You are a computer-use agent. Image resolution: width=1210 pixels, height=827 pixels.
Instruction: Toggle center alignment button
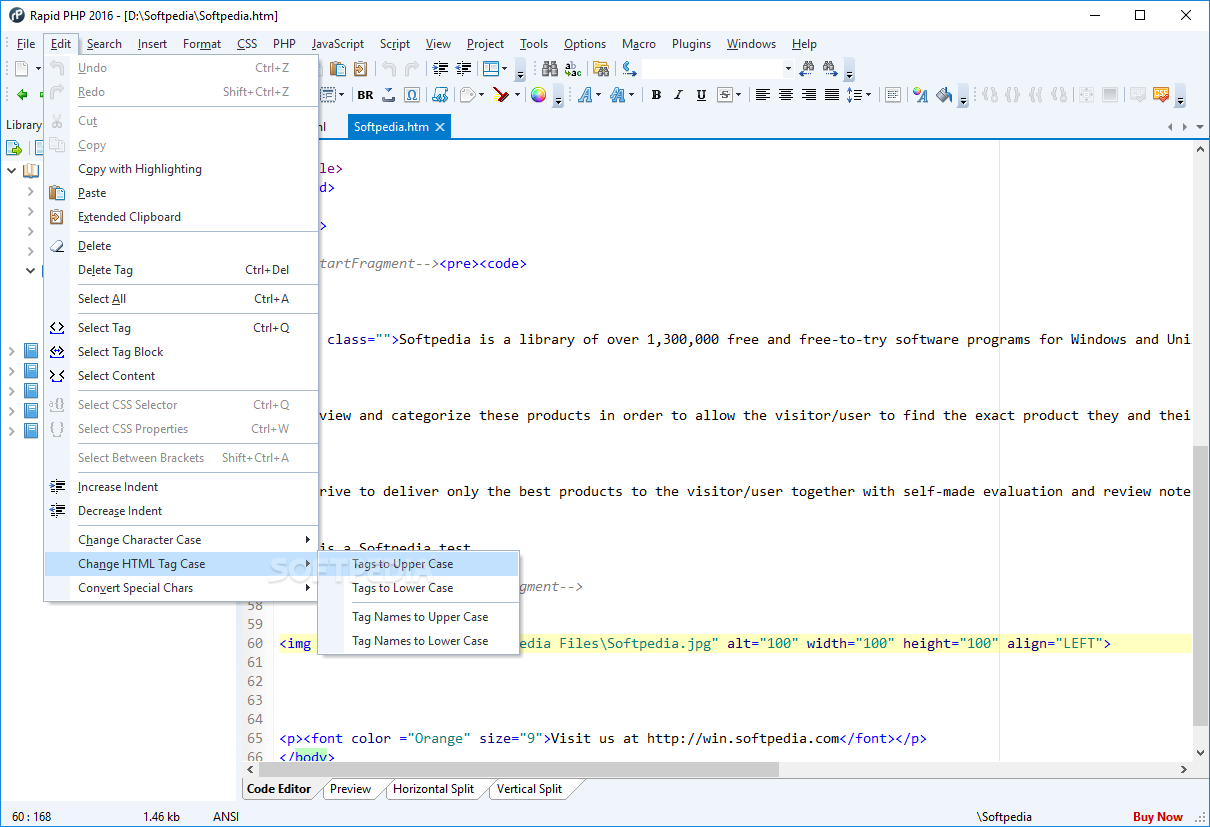pos(786,95)
